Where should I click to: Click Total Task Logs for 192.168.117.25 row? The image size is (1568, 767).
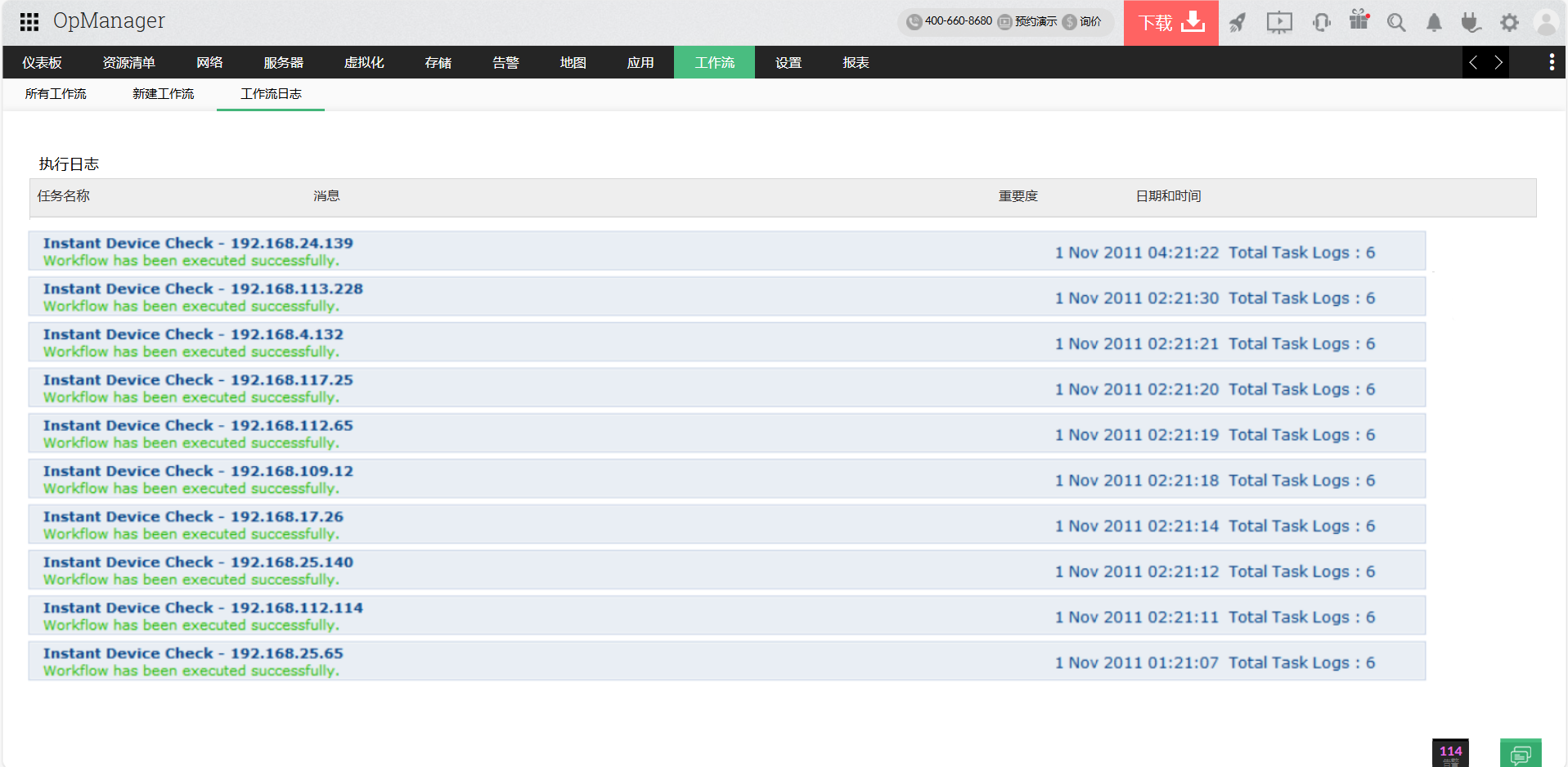point(1302,390)
